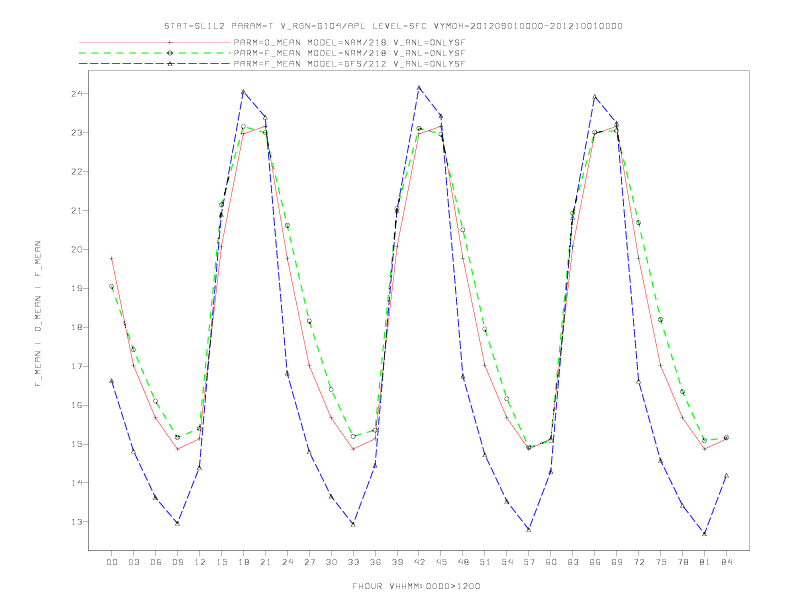Screen dimensions: 792x612
Task: Click x-axis forecast hour label 03
Action: pyautogui.click(x=133, y=562)
